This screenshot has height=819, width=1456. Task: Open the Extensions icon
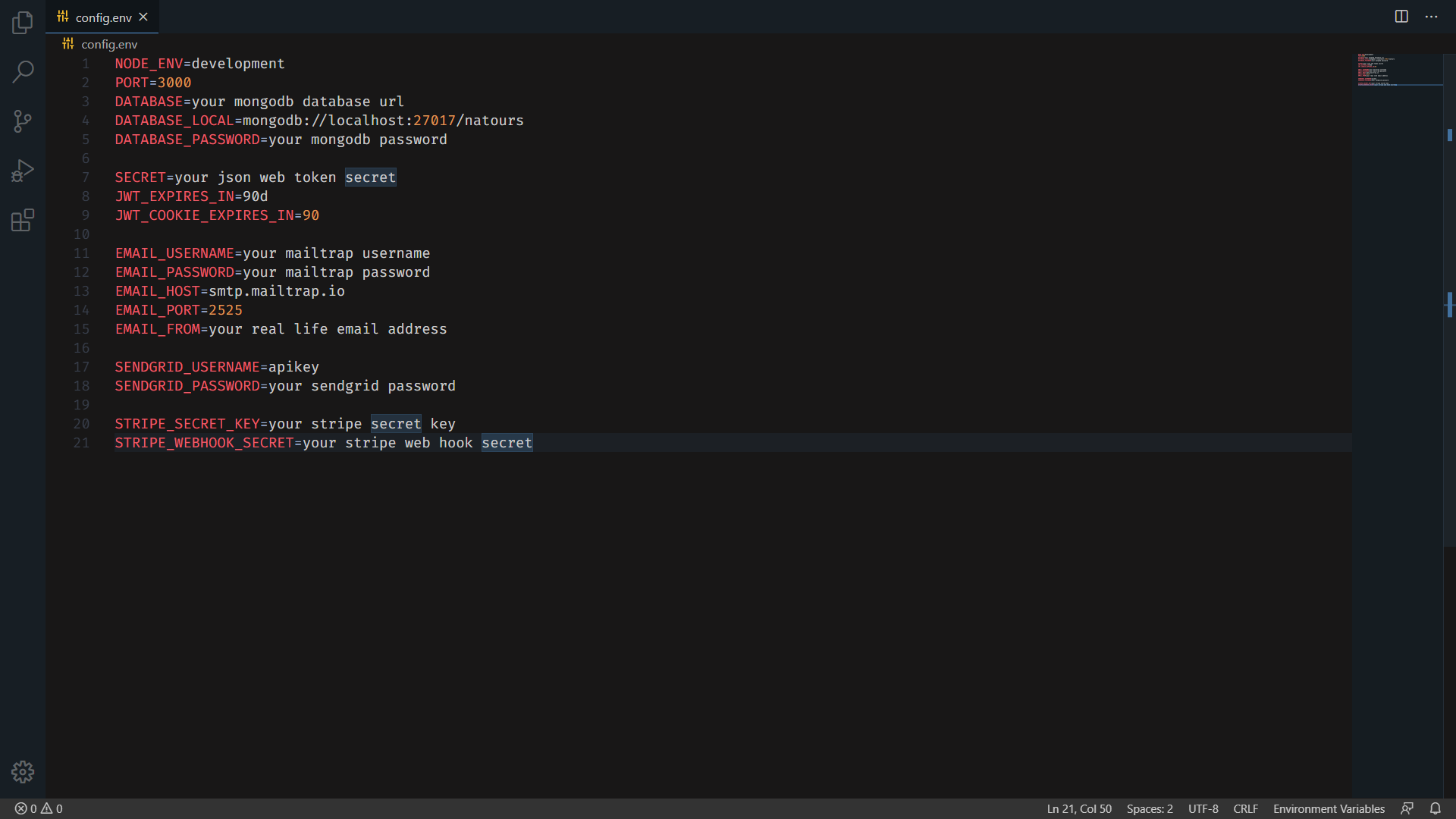(x=22, y=220)
